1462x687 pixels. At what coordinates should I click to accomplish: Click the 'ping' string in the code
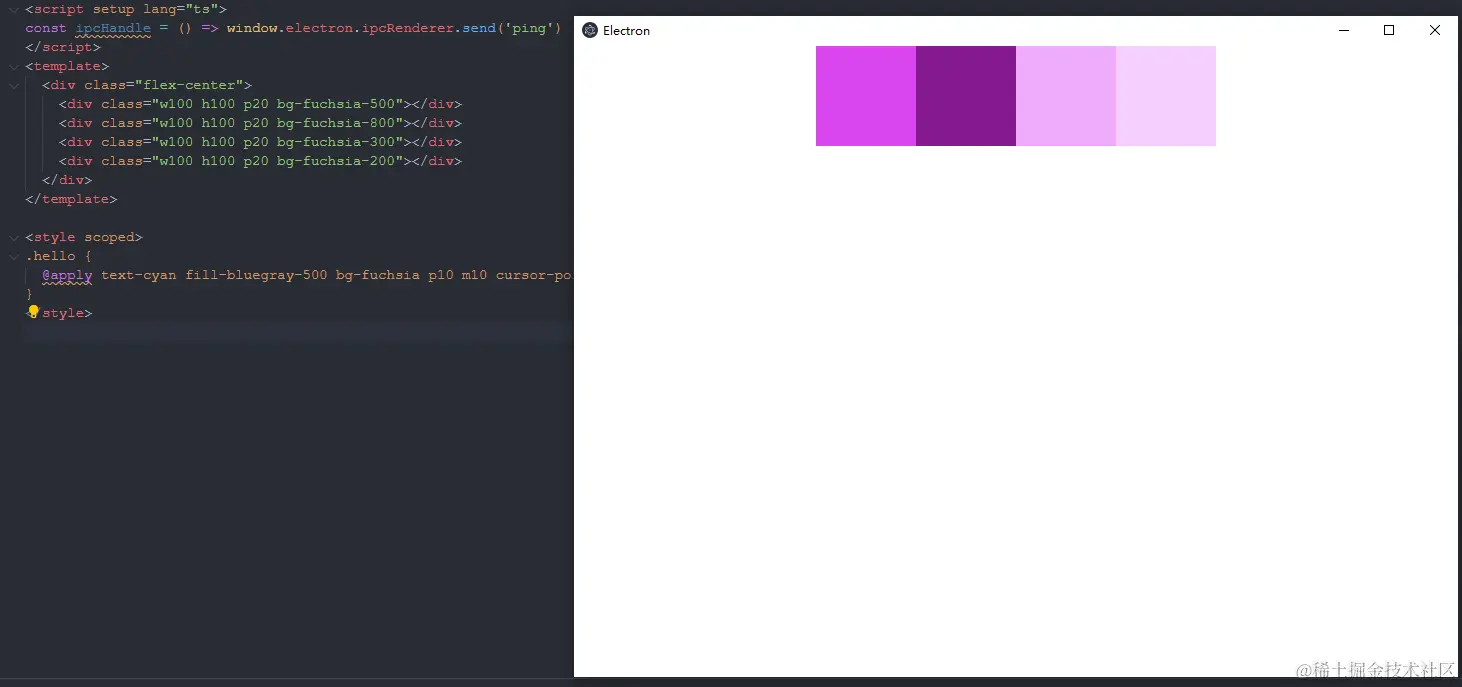(x=529, y=28)
